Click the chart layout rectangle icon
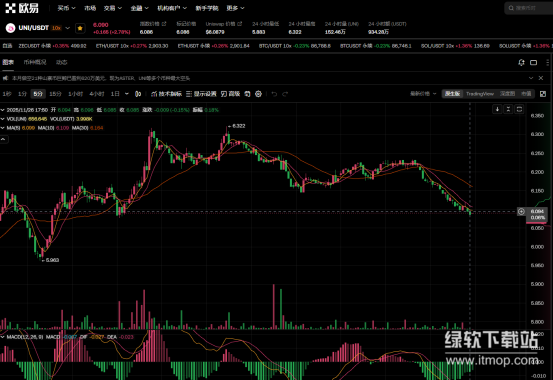 [534, 62]
